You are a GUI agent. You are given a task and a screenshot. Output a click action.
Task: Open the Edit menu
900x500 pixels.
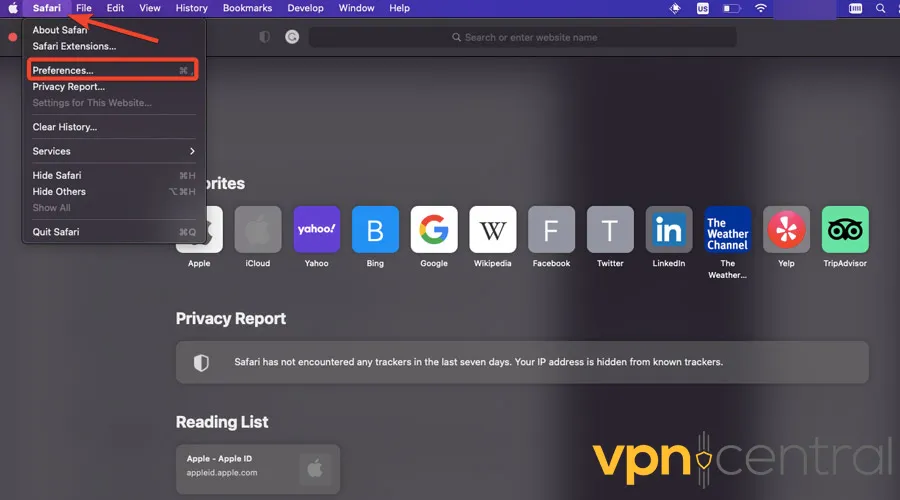115,8
